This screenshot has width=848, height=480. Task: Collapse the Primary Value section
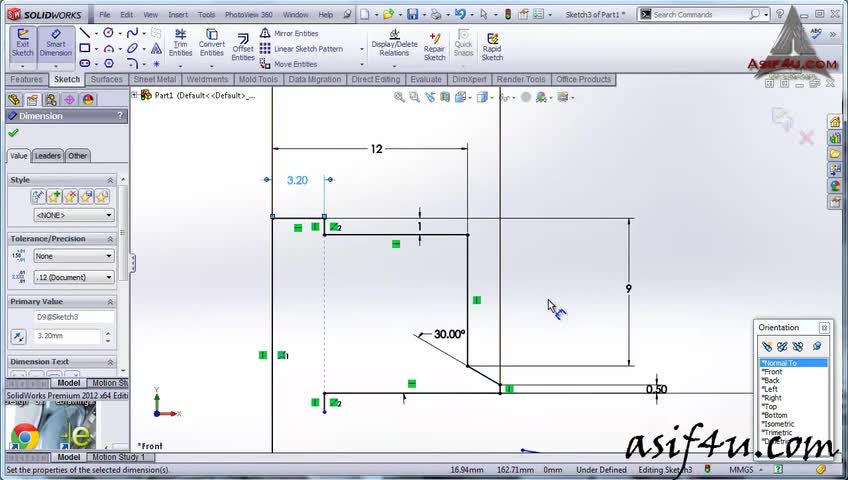point(110,302)
